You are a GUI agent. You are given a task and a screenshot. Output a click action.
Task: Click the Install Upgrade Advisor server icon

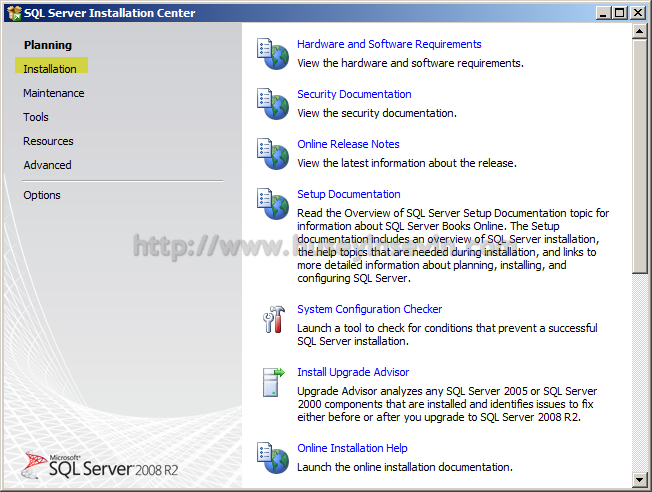click(x=274, y=382)
